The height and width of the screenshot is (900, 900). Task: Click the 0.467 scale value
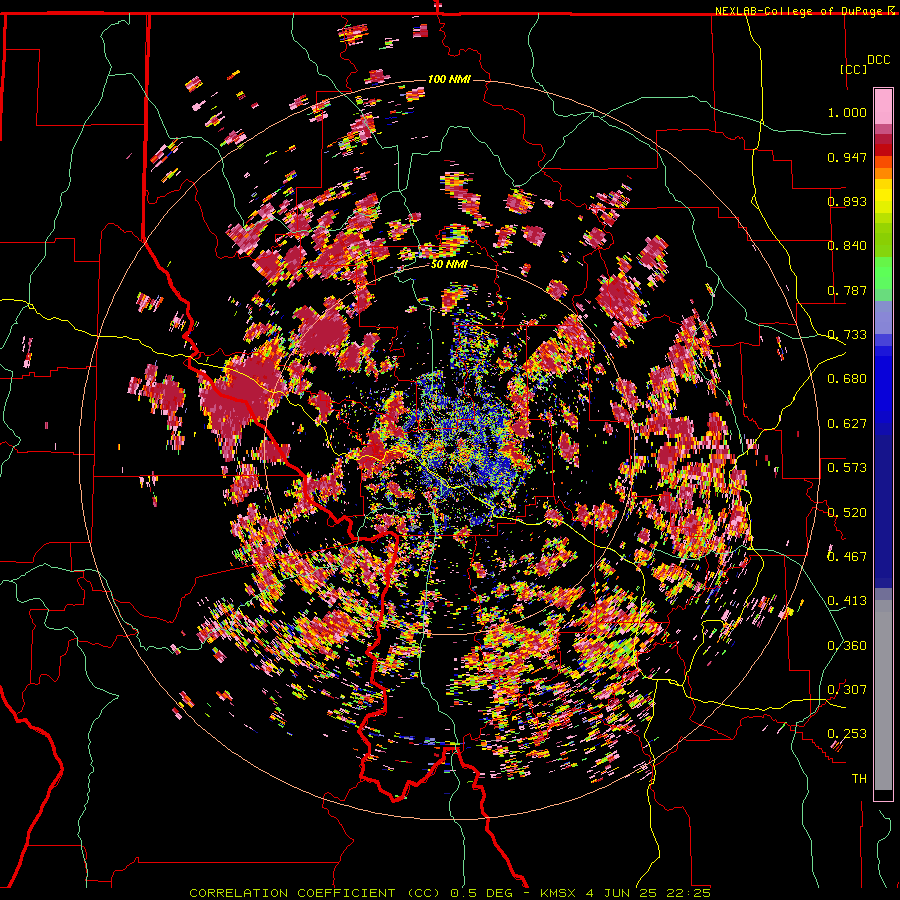pos(847,557)
